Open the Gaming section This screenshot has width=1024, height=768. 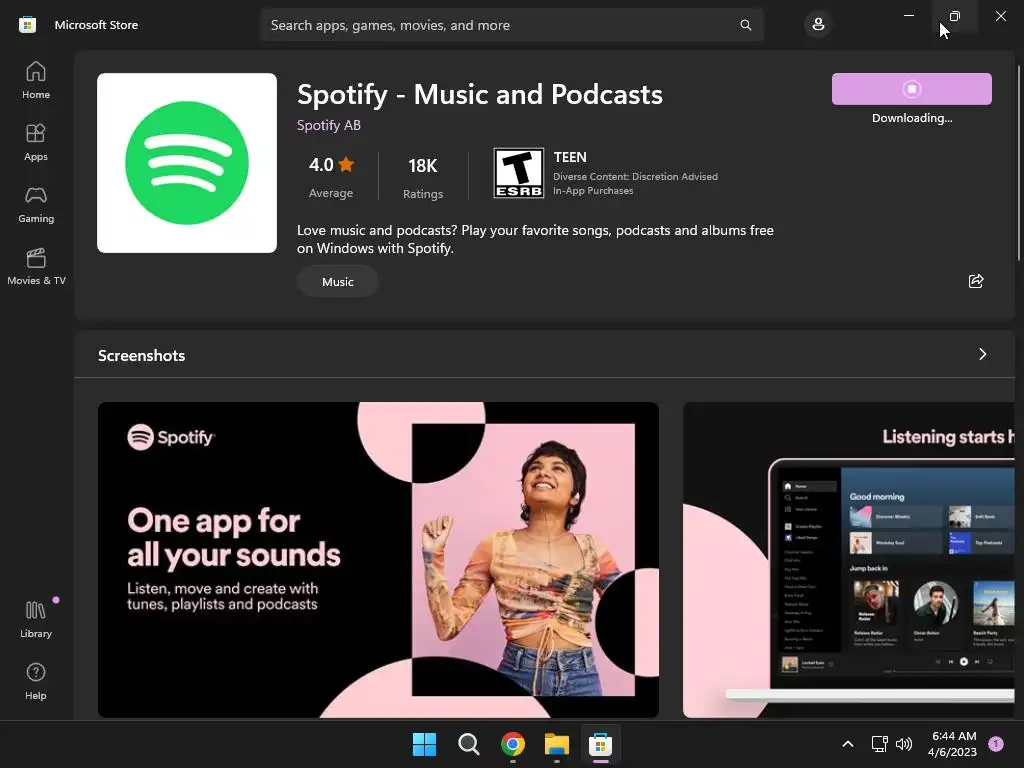click(x=36, y=204)
